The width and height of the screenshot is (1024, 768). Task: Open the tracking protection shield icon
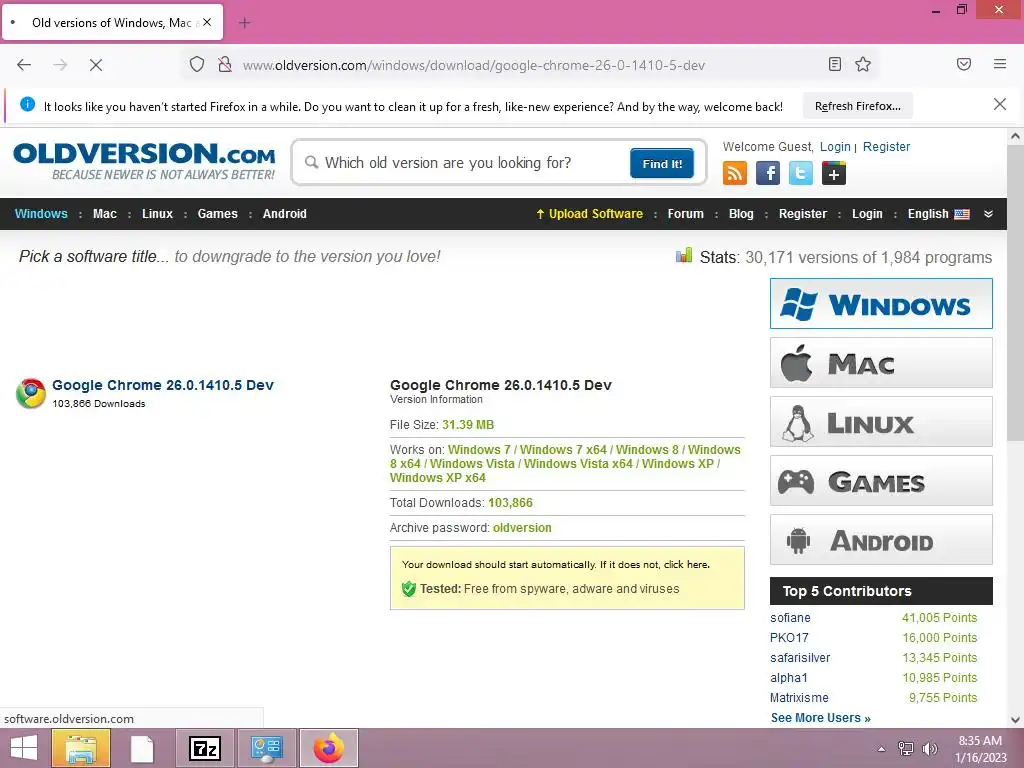tap(197, 65)
